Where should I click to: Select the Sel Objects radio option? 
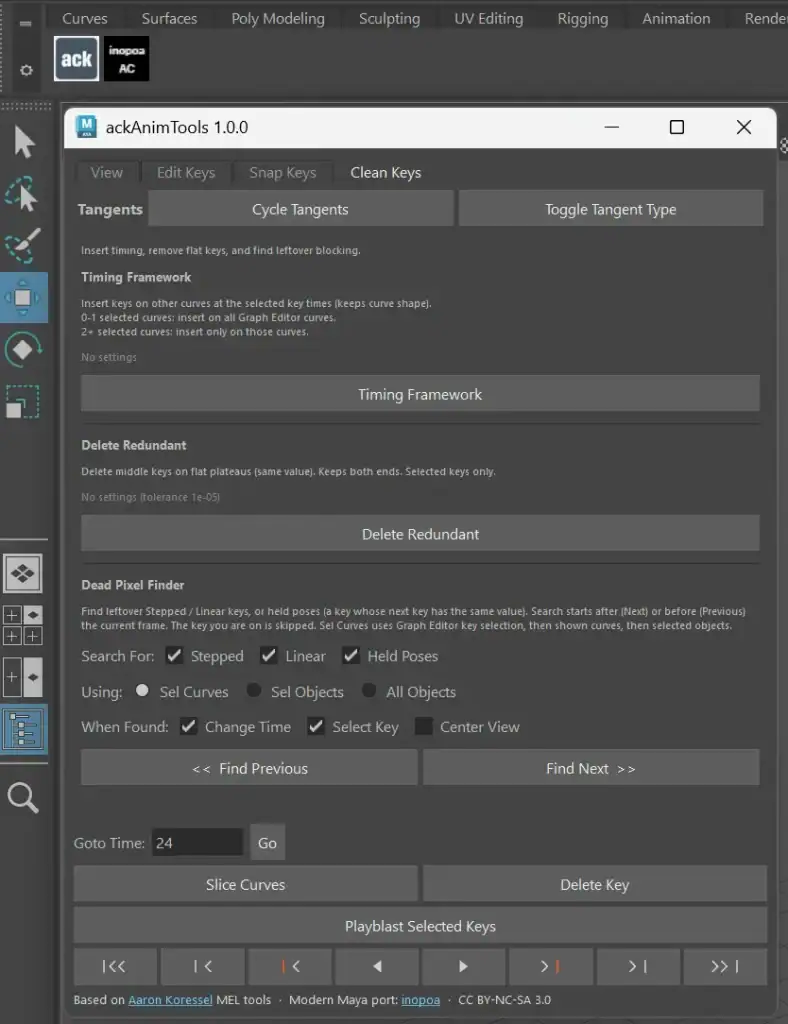pyautogui.click(x=254, y=691)
